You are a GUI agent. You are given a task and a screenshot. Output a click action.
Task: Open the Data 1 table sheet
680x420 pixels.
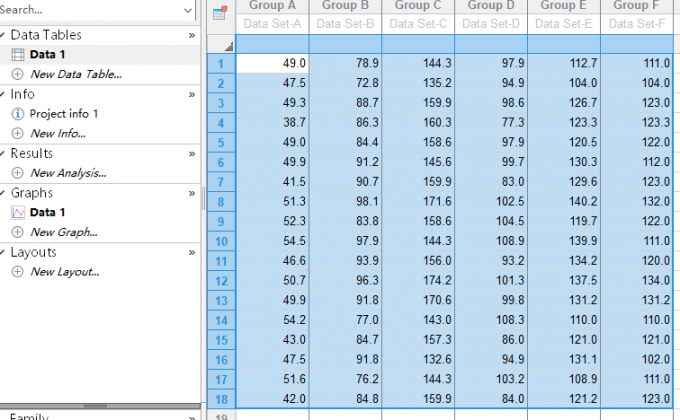point(47,55)
